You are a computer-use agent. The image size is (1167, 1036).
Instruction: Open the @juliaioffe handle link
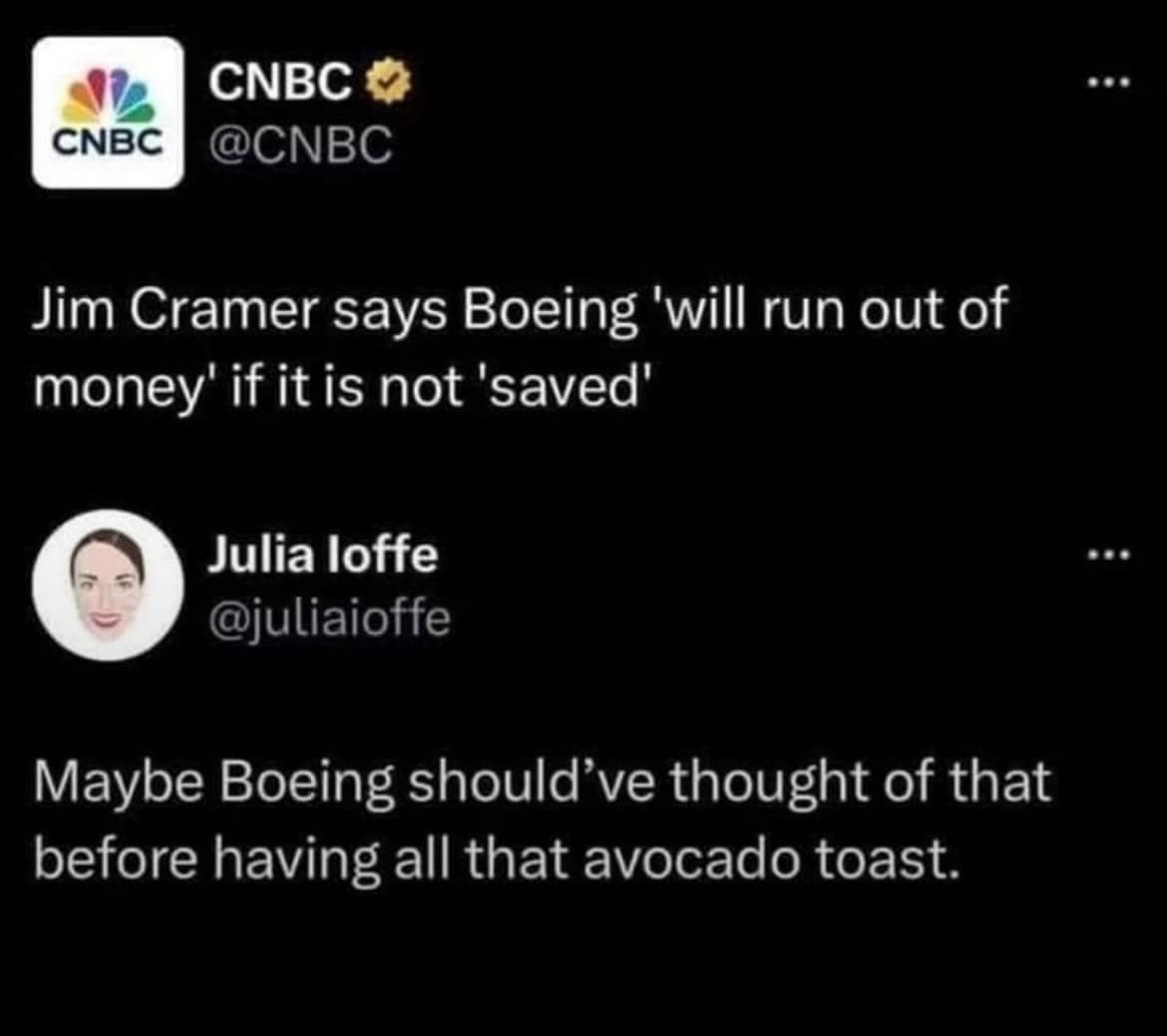[x=329, y=619]
